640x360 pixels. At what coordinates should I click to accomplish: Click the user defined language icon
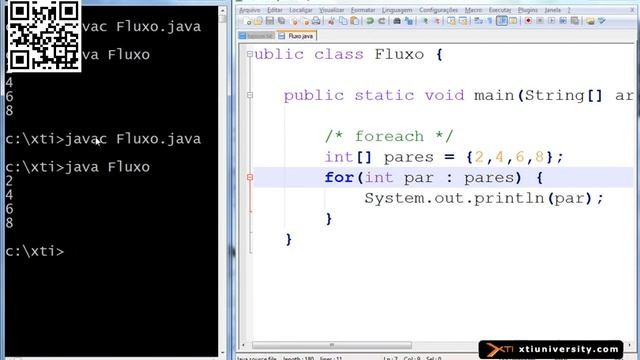[x=513, y=21]
